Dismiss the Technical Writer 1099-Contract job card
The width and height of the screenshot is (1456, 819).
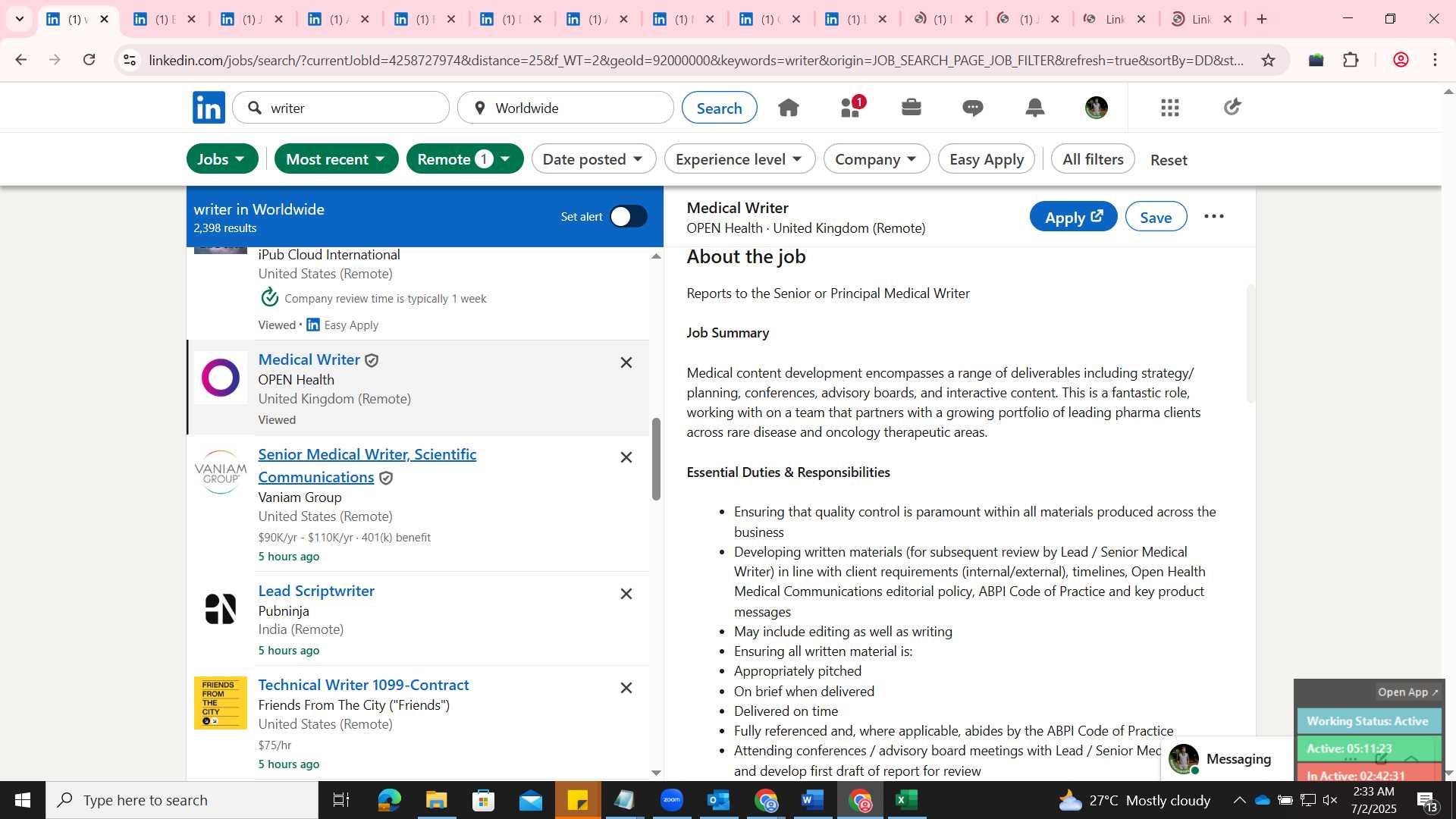(x=626, y=688)
